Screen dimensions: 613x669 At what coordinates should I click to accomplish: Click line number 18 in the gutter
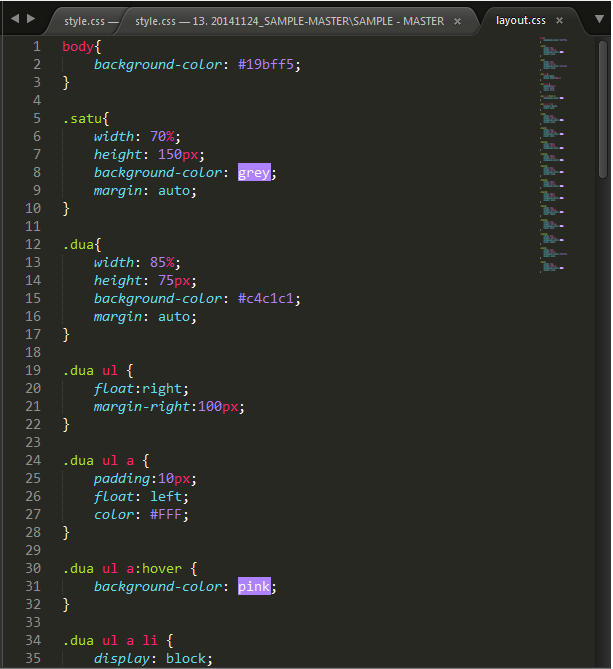tap(33, 352)
